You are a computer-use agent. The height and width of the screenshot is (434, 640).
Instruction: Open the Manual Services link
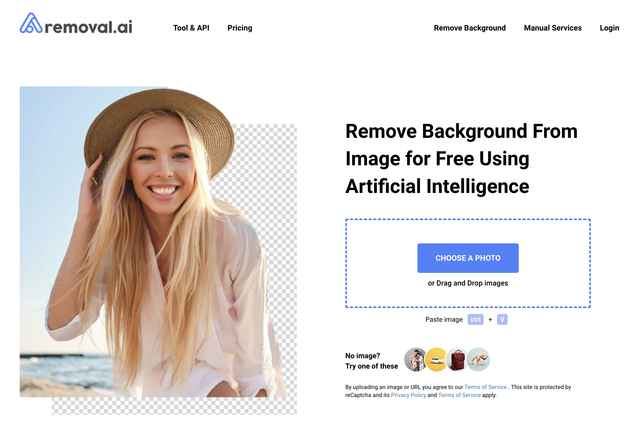tap(553, 28)
